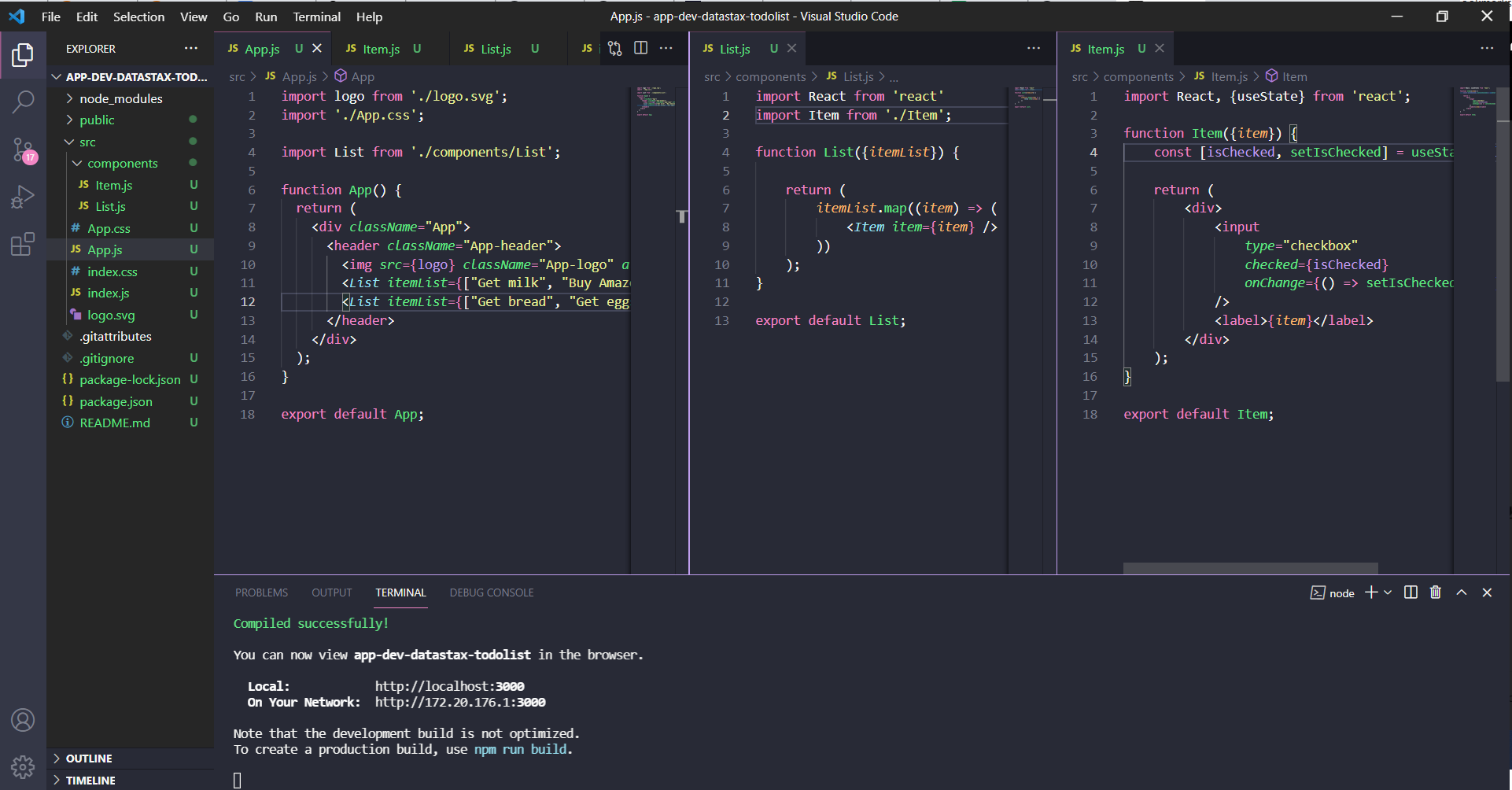1512x790 pixels.
Task: Open the Edit menu
Action: point(87,17)
